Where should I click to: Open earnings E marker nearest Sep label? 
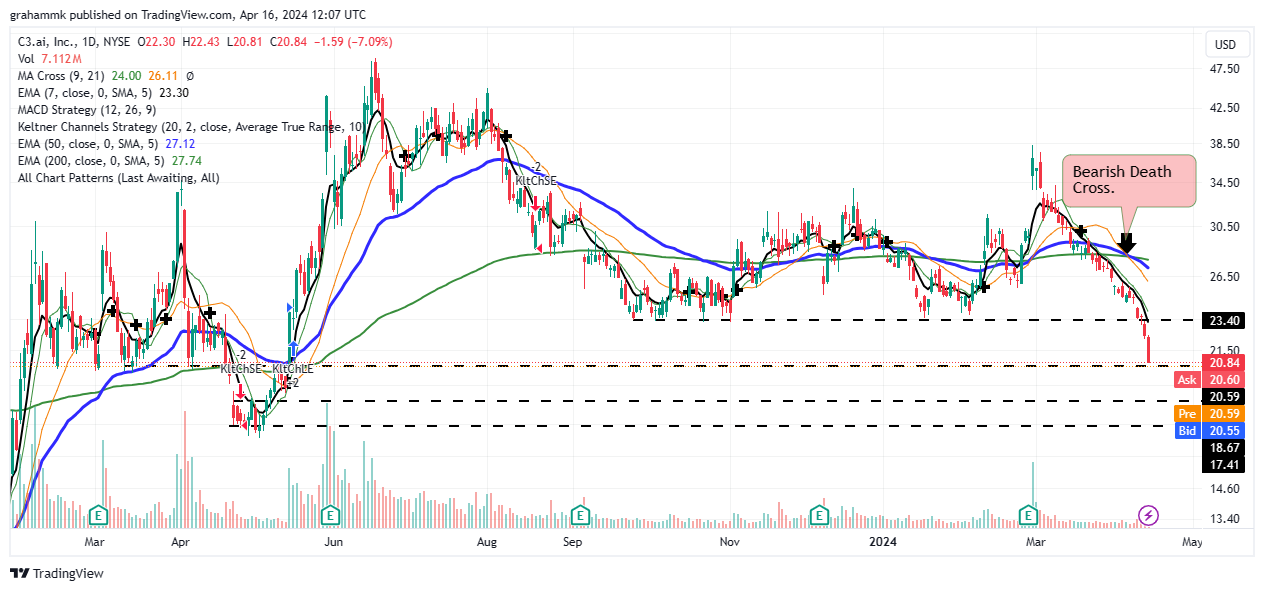point(579,515)
